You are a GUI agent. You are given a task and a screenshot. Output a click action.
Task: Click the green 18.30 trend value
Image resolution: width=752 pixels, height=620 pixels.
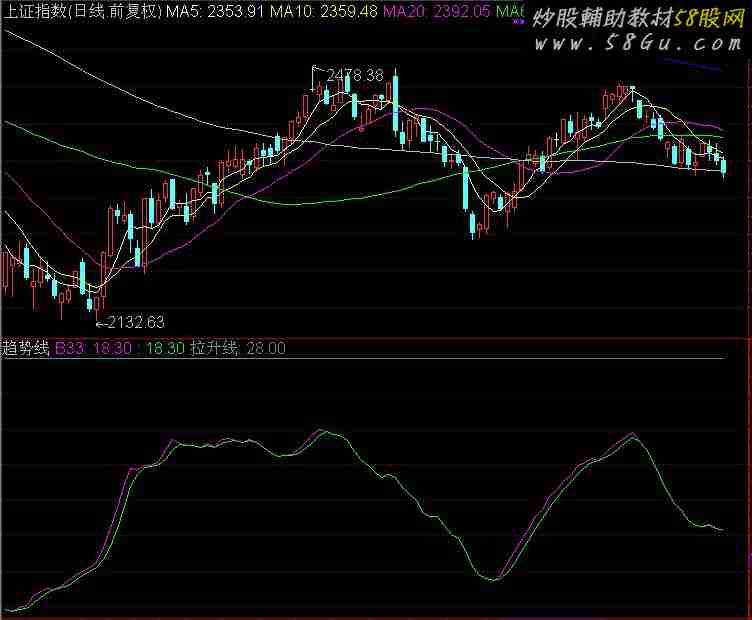(x=165, y=348)
